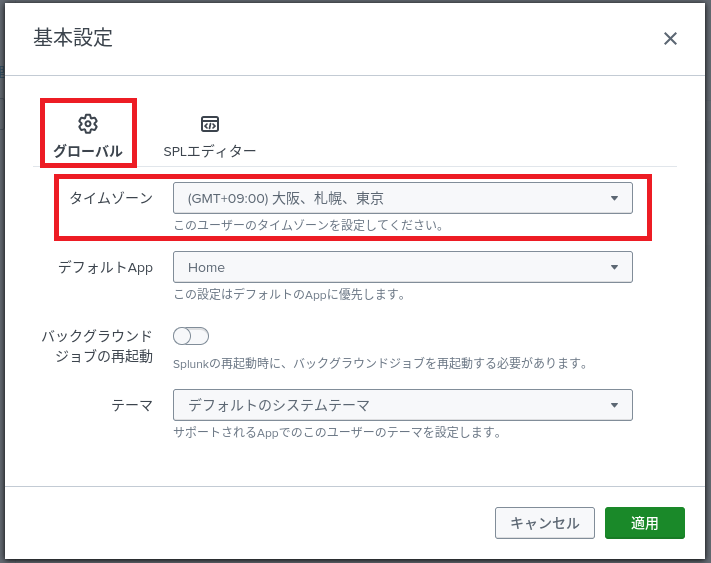Click the 基本設定 dialog title
The image size is (711, 563).
[x=73, y=38]
